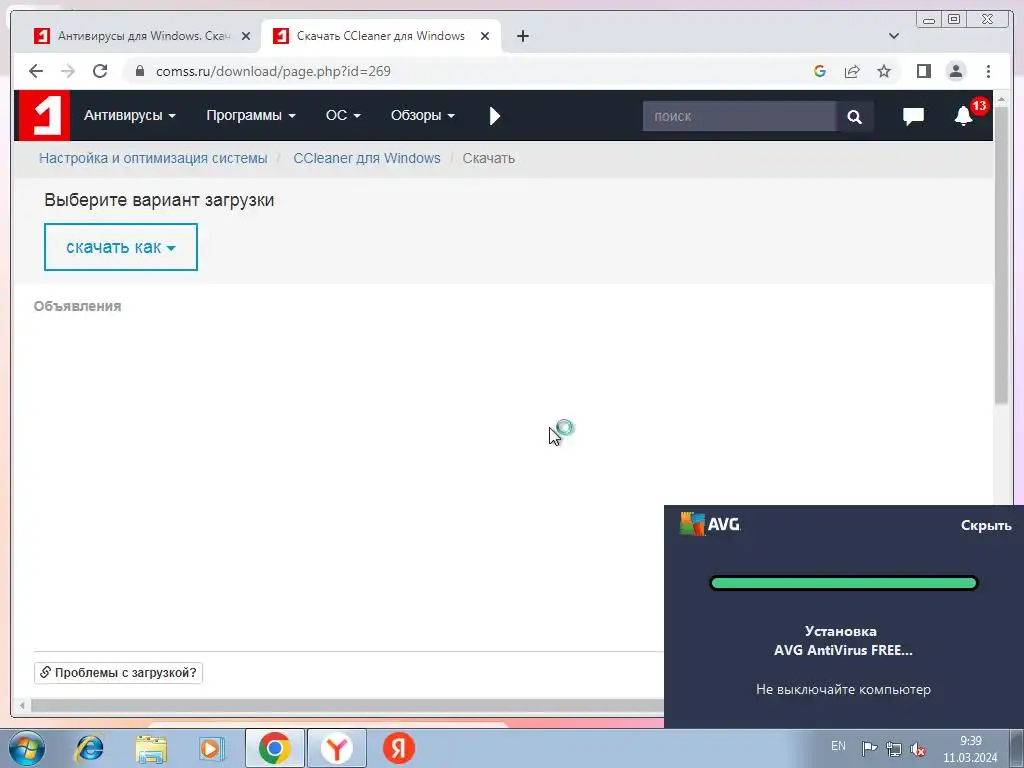
Task: View site security lock icon
Action: click(139, 71)
